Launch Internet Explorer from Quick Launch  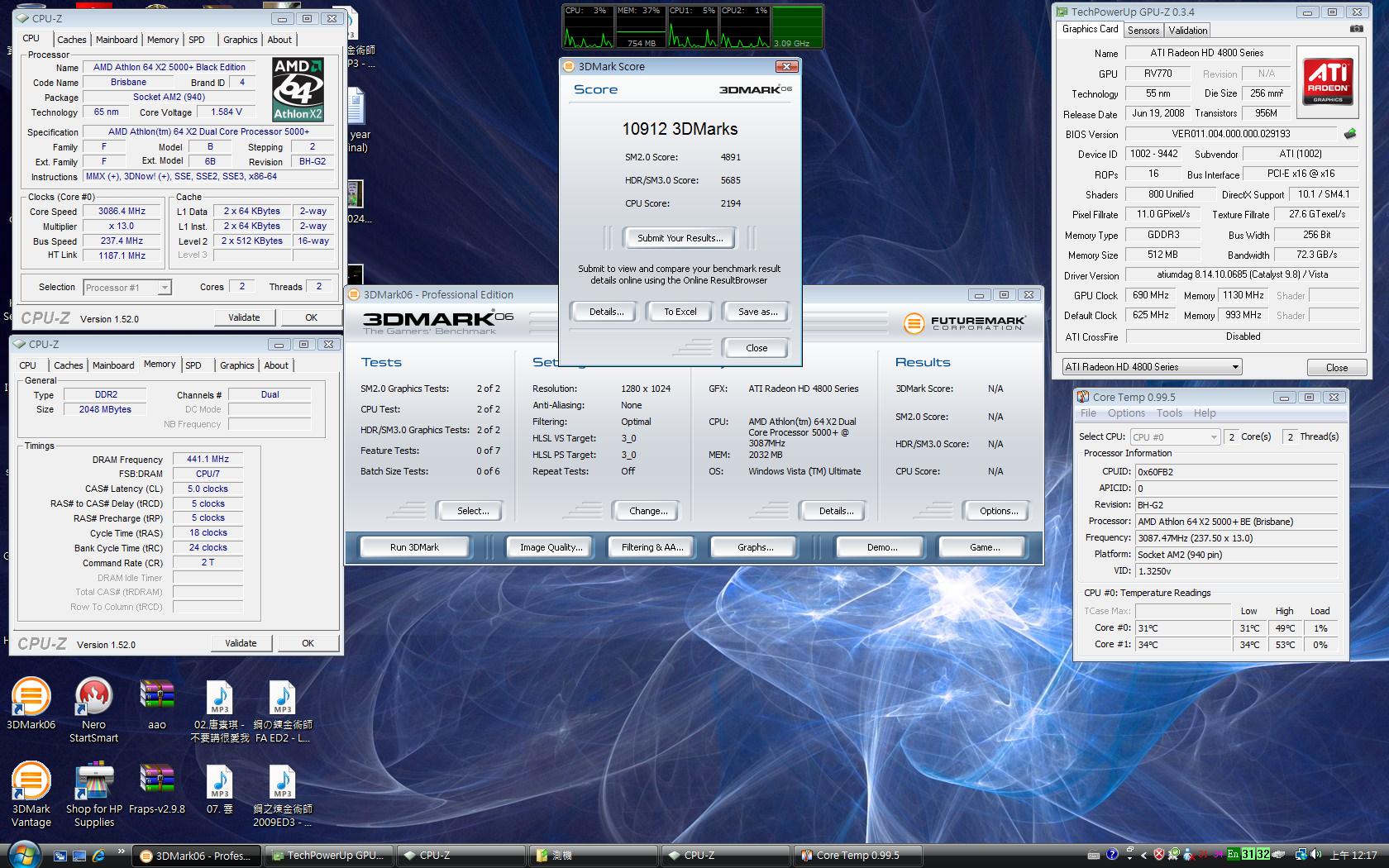[x=98, y=856]
